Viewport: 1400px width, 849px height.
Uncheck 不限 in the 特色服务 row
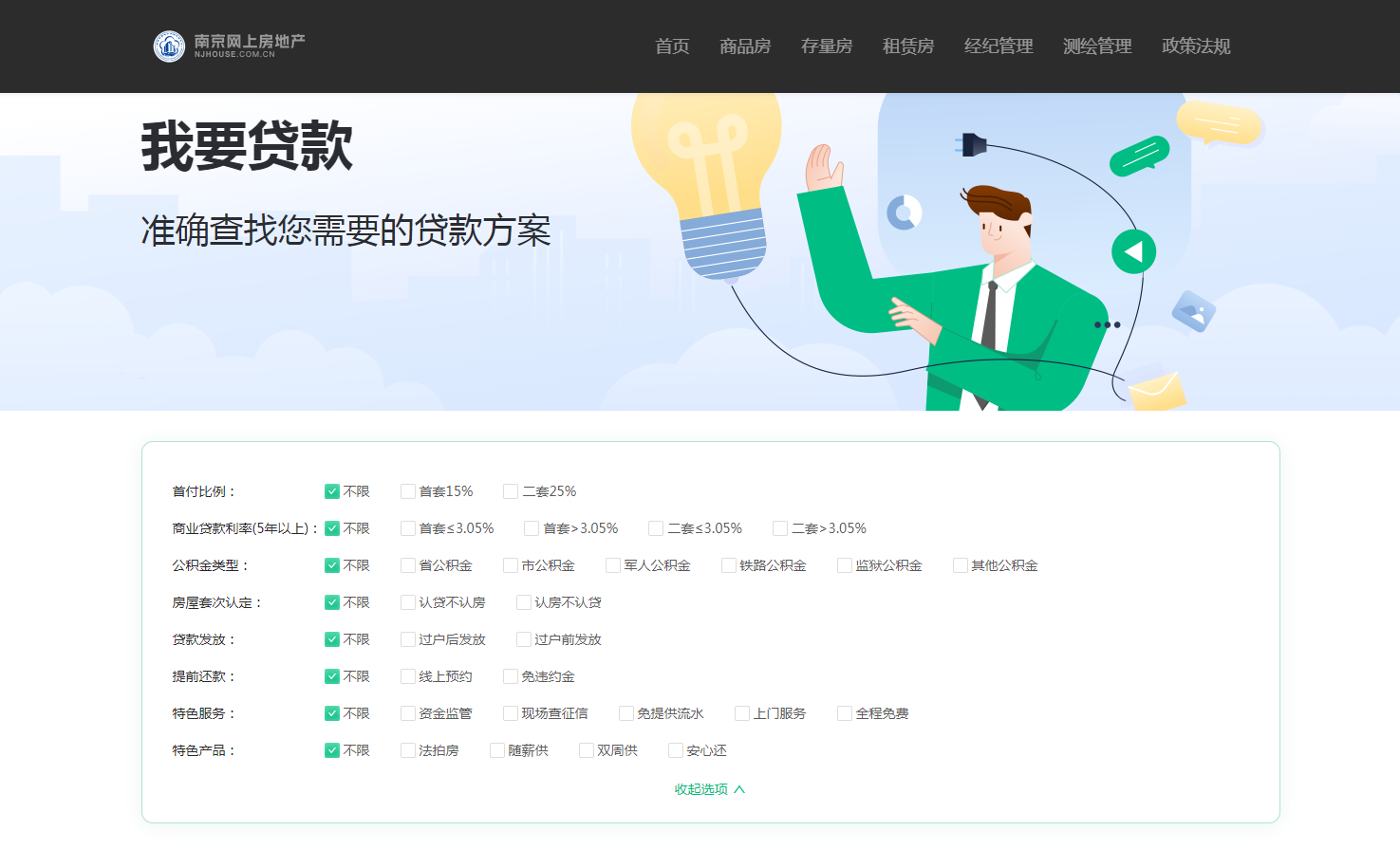[332, 713]
